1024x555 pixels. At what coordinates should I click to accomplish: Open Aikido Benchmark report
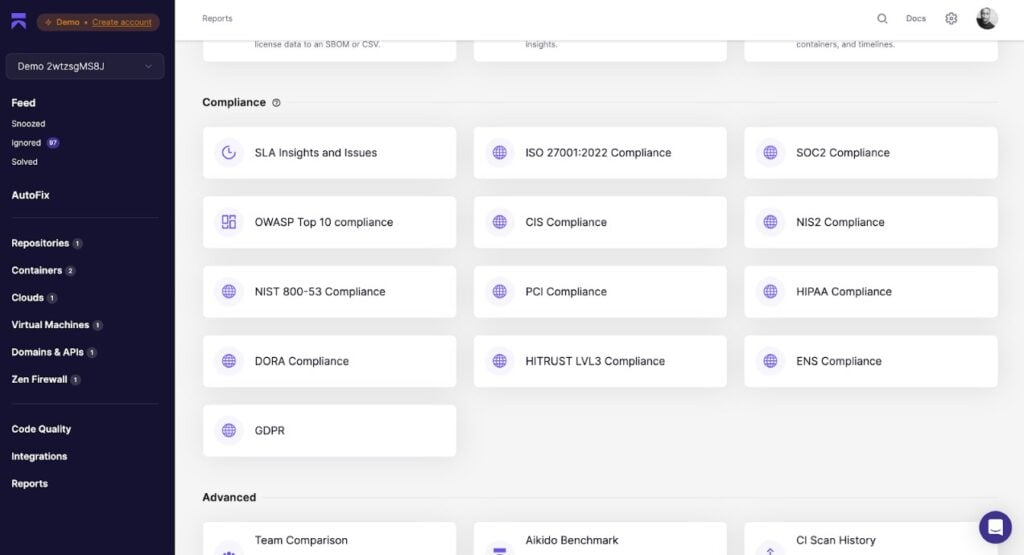point(600,539)
